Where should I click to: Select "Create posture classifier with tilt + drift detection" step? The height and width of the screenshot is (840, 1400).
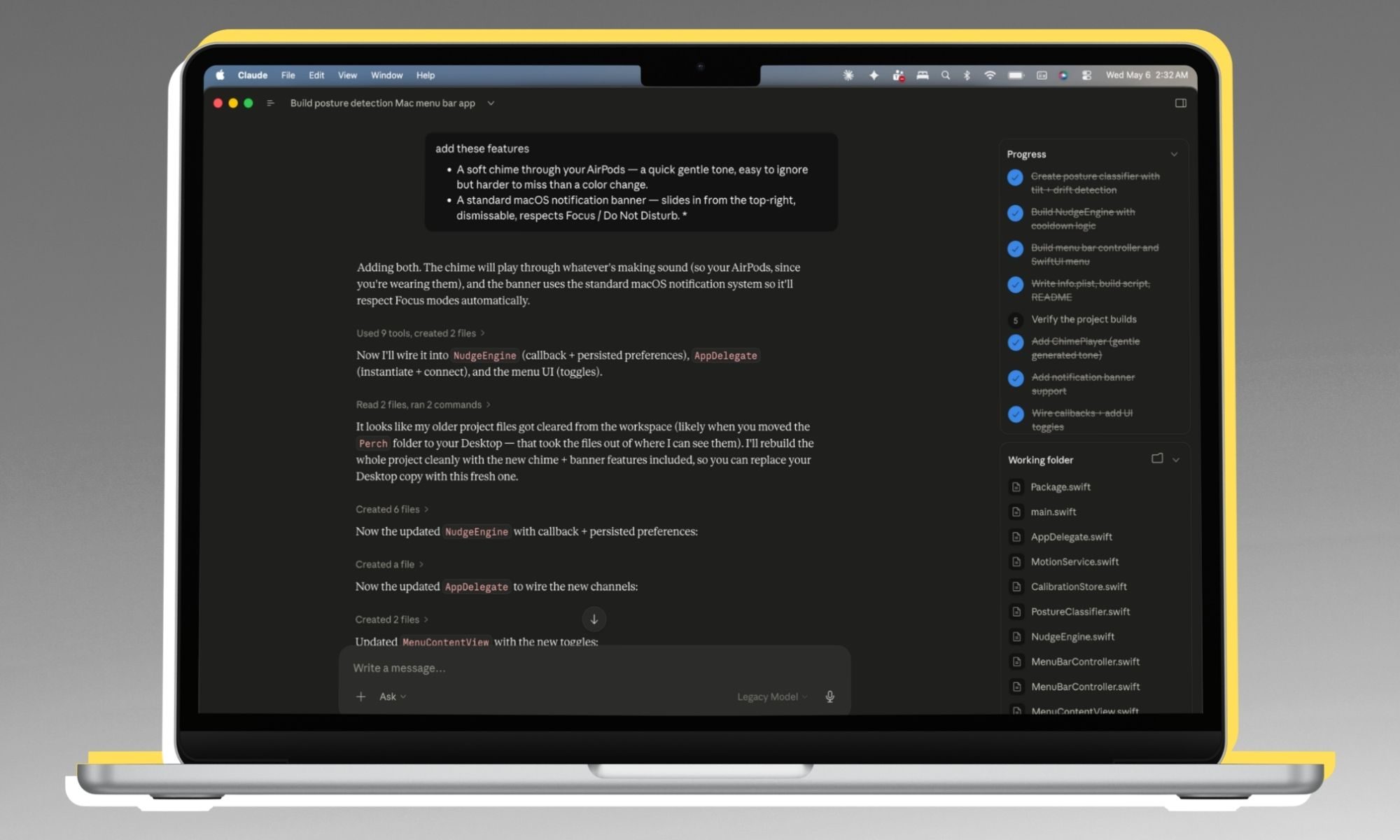point(1095,183)
